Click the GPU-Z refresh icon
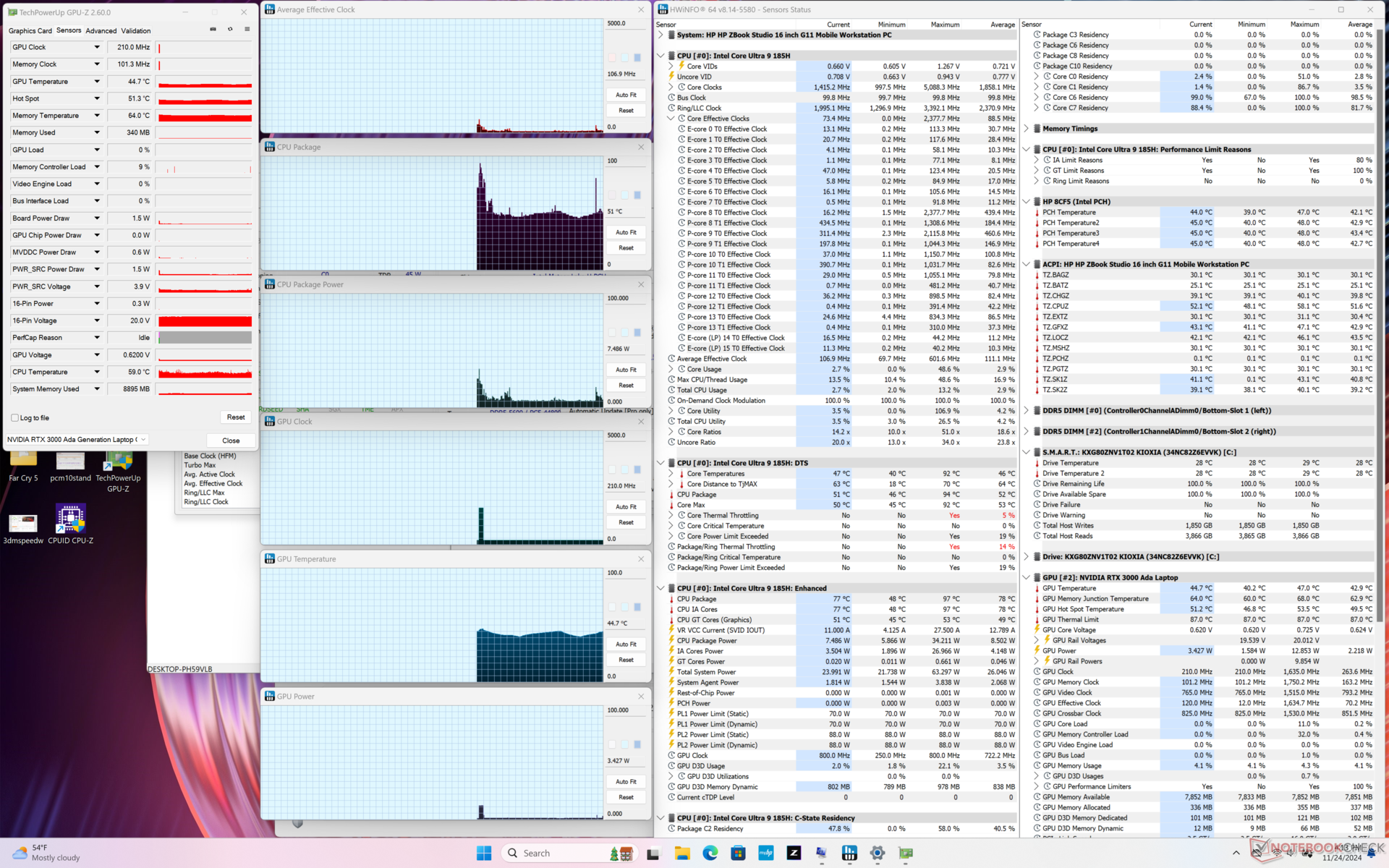This screenshot has width=1389, height=868. [230, 30]
